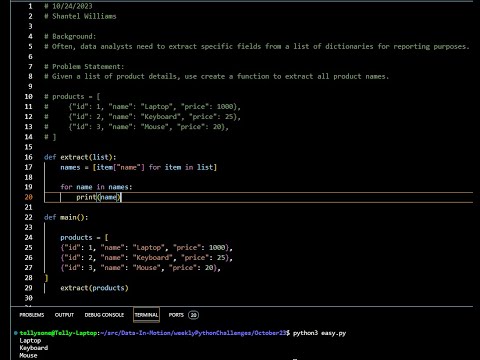Screen dimensions: 480x360
Task: Click the 'for name in names:' line
Action: [96, 187]
